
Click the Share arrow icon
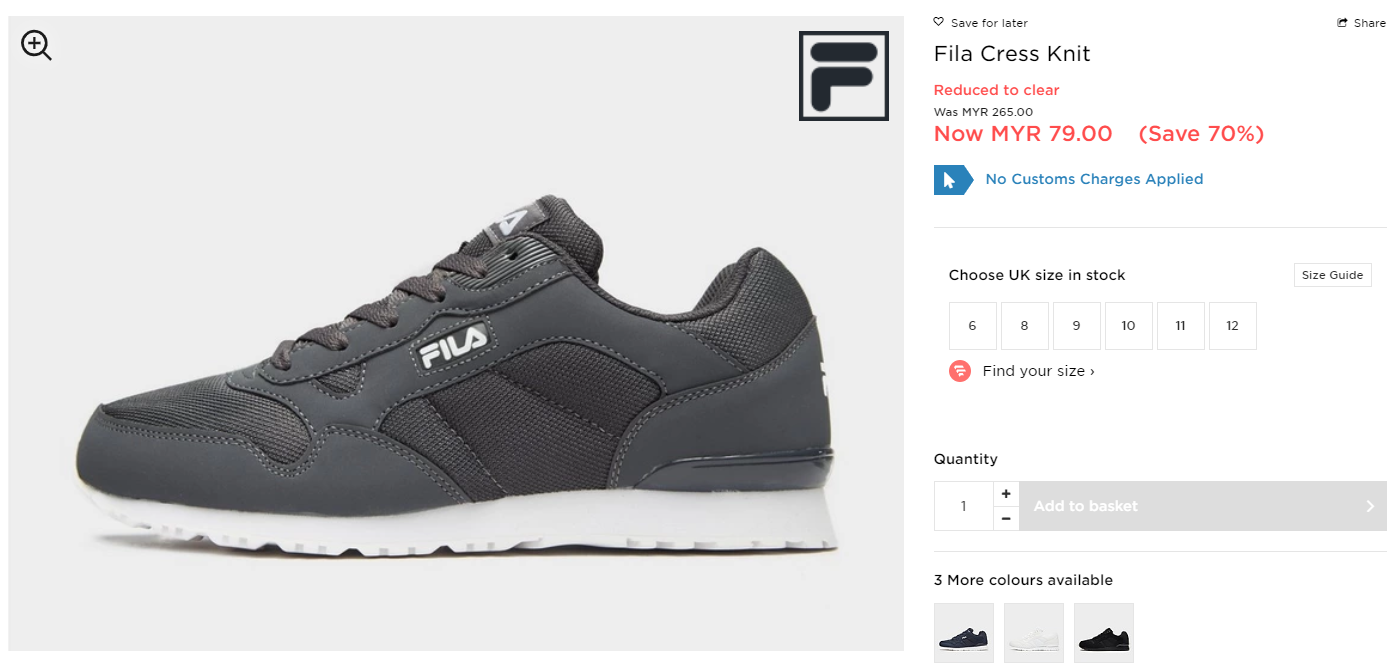click(x=1342, y=23)
